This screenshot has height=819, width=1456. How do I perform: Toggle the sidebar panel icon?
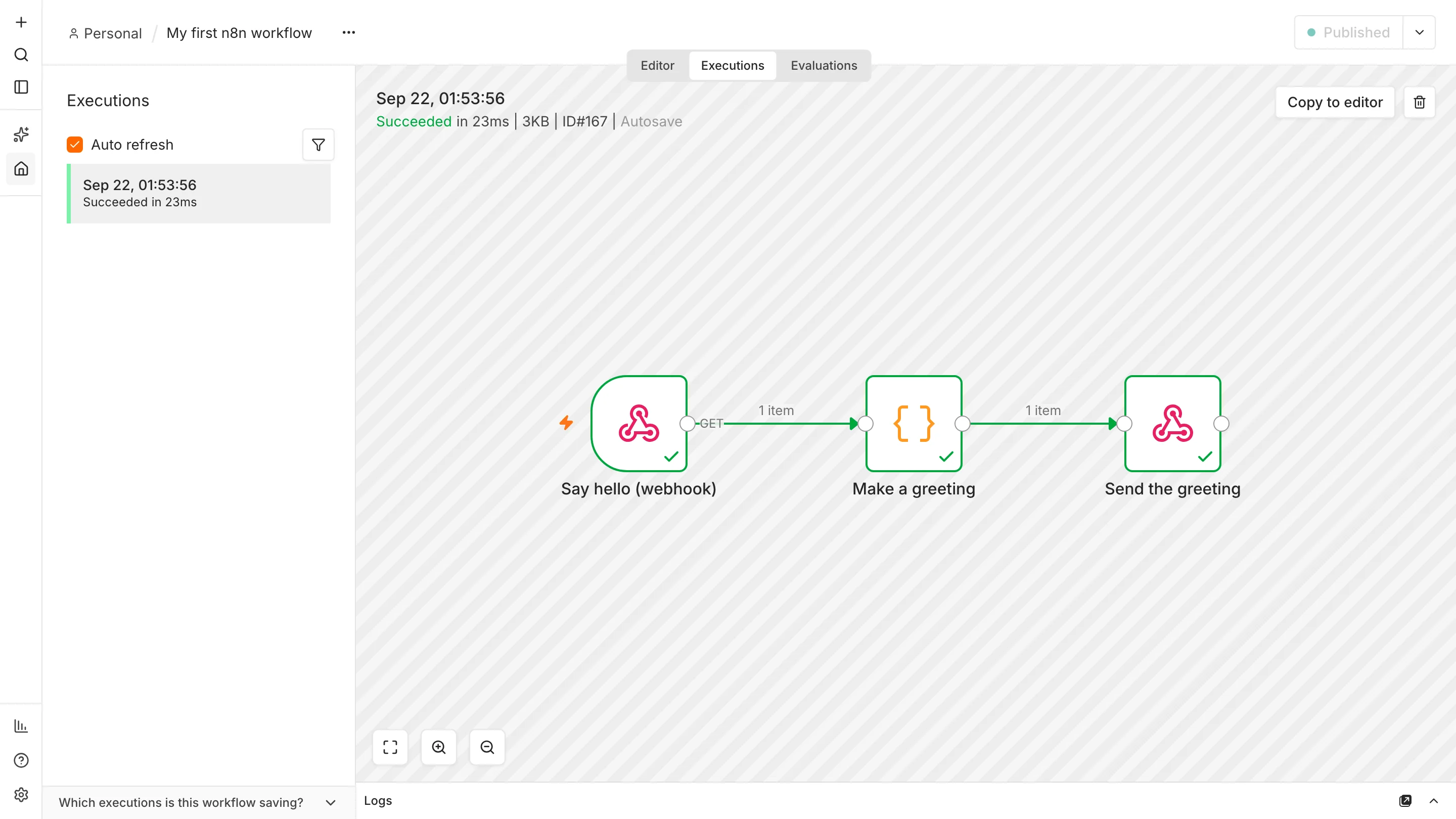(21, 87)
